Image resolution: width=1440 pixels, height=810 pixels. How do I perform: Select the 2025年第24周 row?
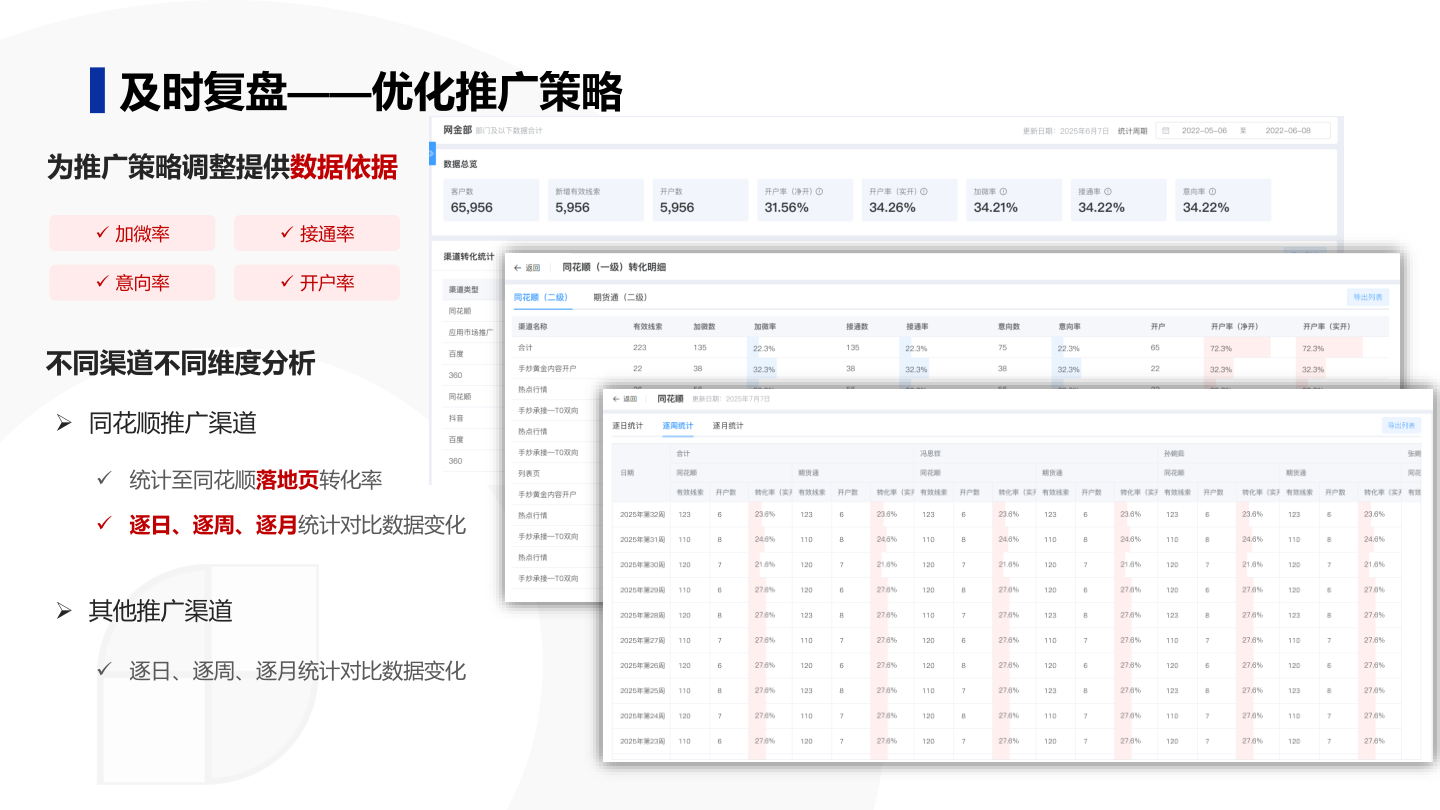[1014, 716]
